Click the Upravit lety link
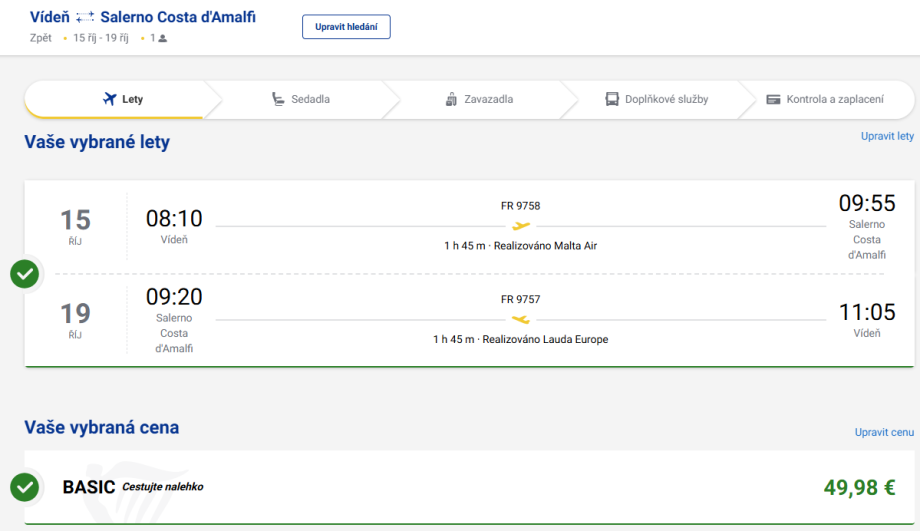The height and width of the screenshot is (531, 920). [887, 136]
